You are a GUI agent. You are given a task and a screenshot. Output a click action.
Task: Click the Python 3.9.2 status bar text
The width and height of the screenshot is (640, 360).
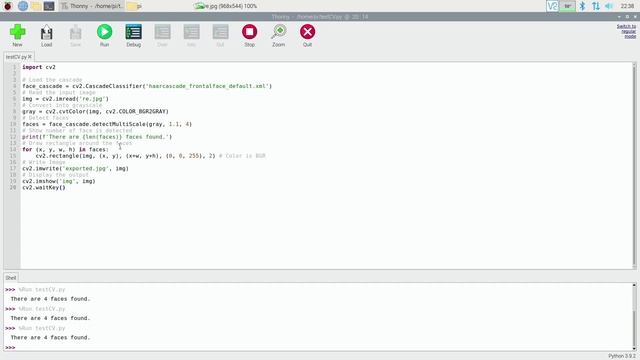click(x=622, y=356)
